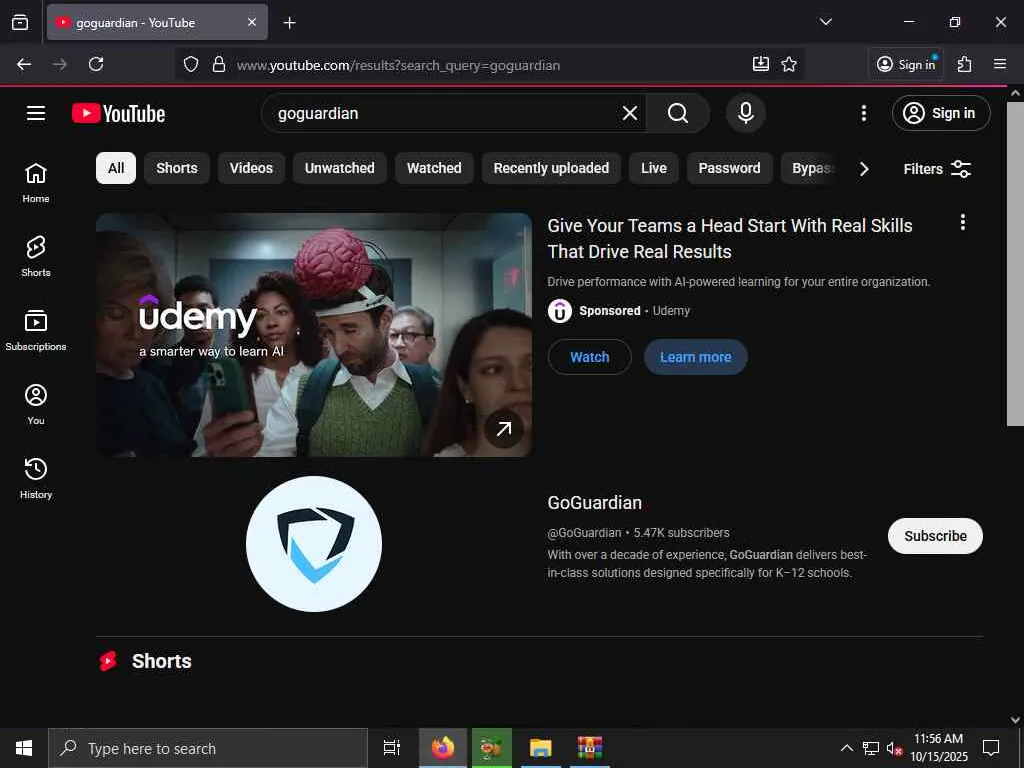Screen dimensions: 1024x768
Task: Open the Udemy ad options menu
Action: click(x=962, y=223)
